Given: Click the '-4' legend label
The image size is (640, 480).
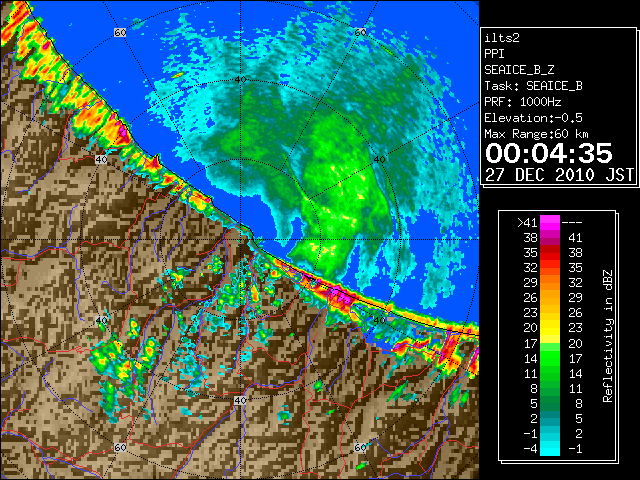Looking at the screenshot, I should click(x=530, y=449).
